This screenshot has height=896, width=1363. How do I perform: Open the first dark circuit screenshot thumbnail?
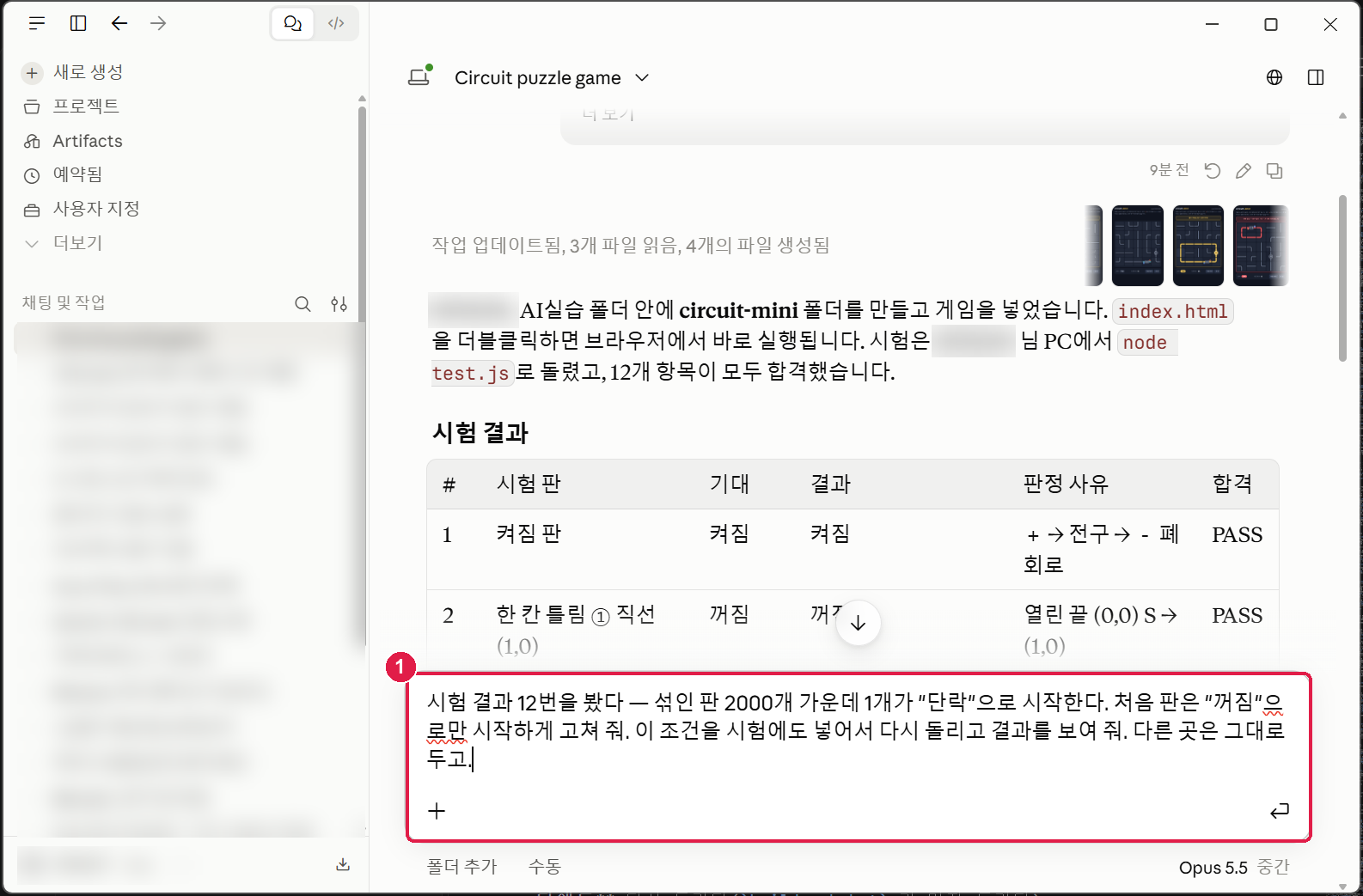pyautogui.click(x=1138, y=246)
